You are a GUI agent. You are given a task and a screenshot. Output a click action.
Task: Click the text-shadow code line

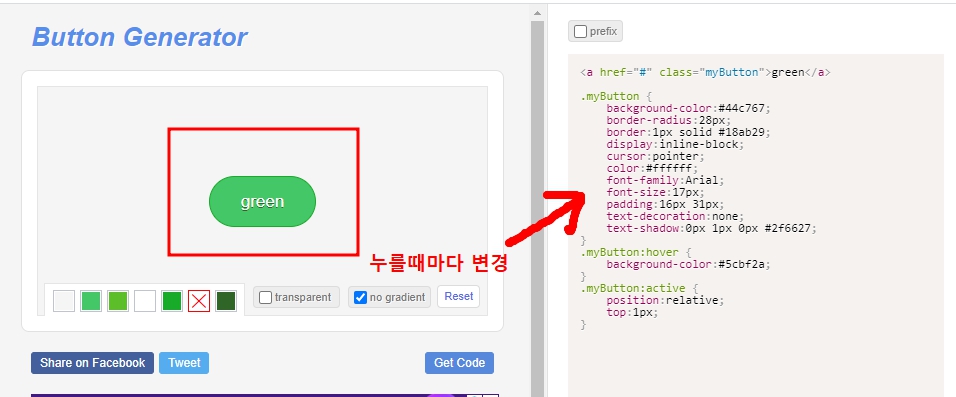coord(712,229)
